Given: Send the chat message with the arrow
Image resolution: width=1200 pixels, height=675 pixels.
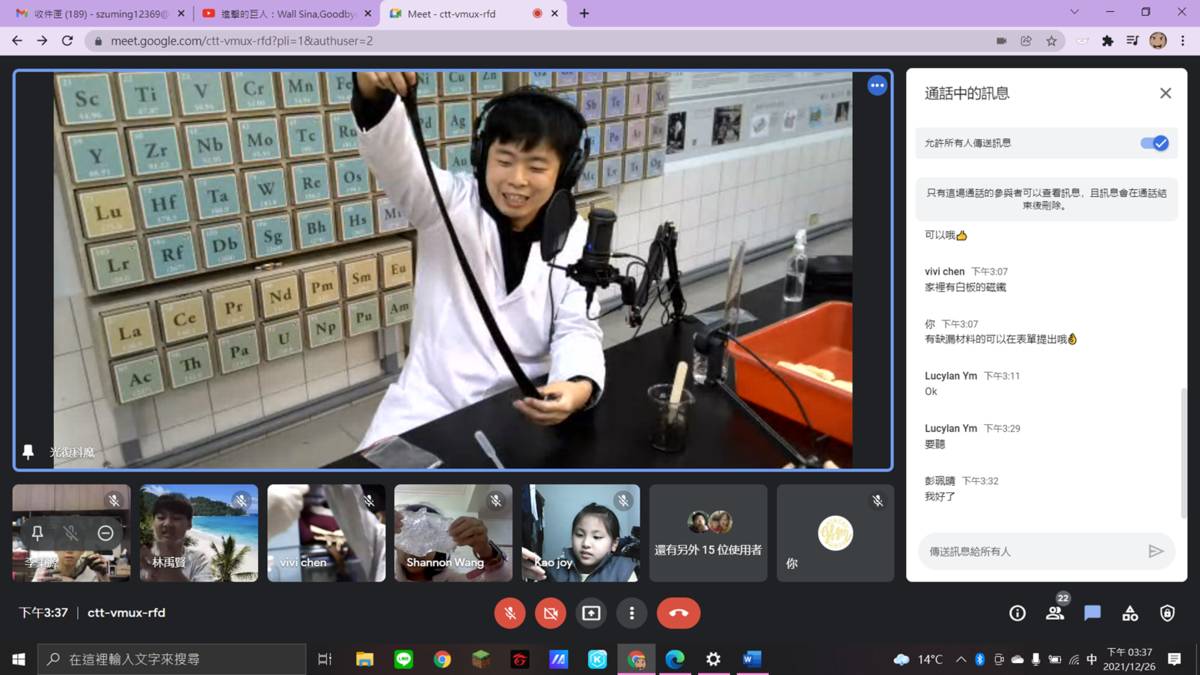Looking at the screenshot, I should 1156,551.
